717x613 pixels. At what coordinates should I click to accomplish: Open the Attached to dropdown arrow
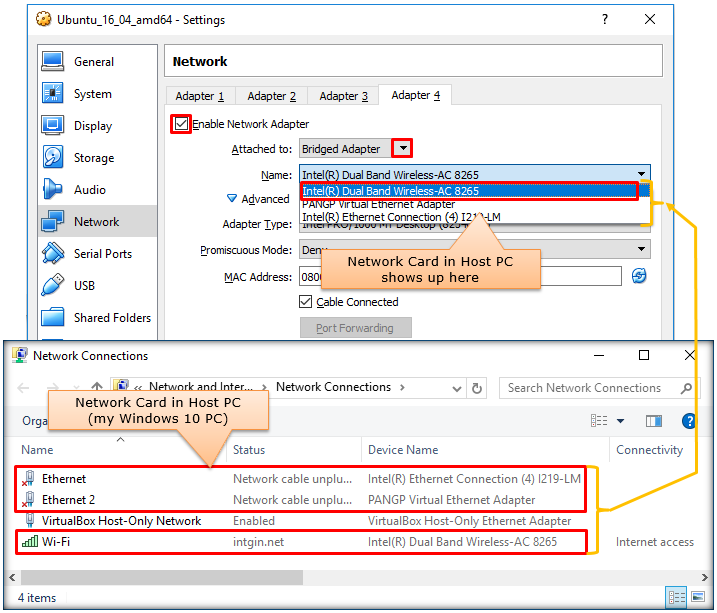click(x=402, y=149)
